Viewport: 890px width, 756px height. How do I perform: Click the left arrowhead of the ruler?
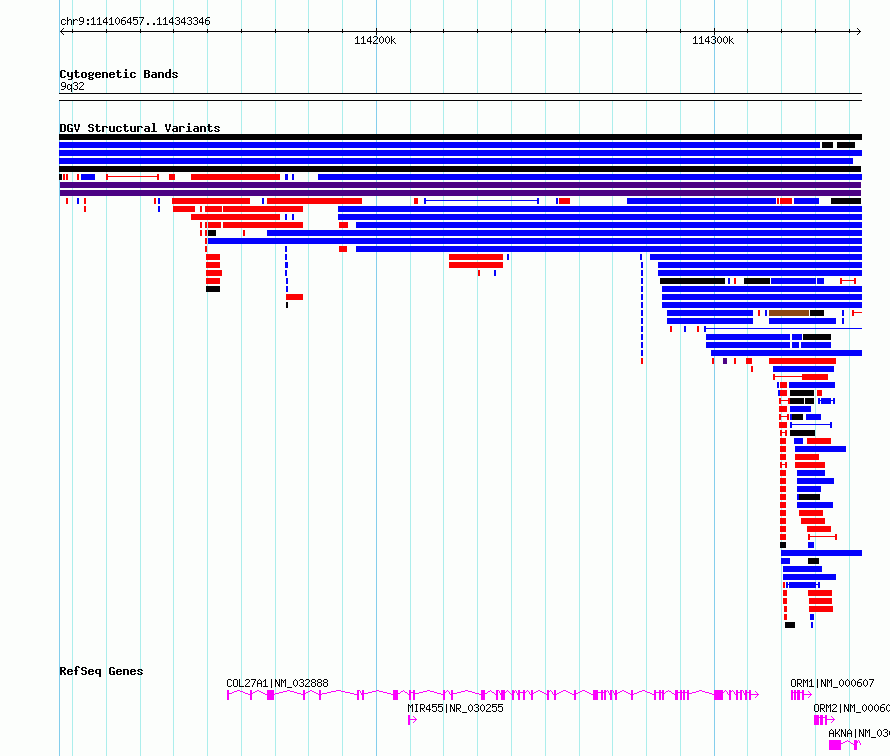click(x=63, y=32)
